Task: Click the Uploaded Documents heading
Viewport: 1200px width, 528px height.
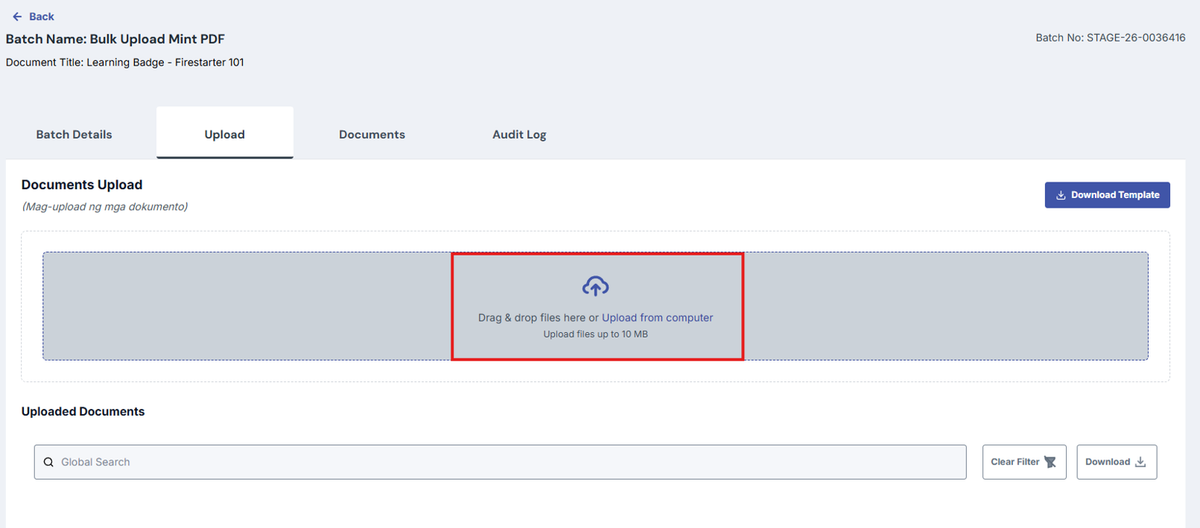Action: pos(83,411)
